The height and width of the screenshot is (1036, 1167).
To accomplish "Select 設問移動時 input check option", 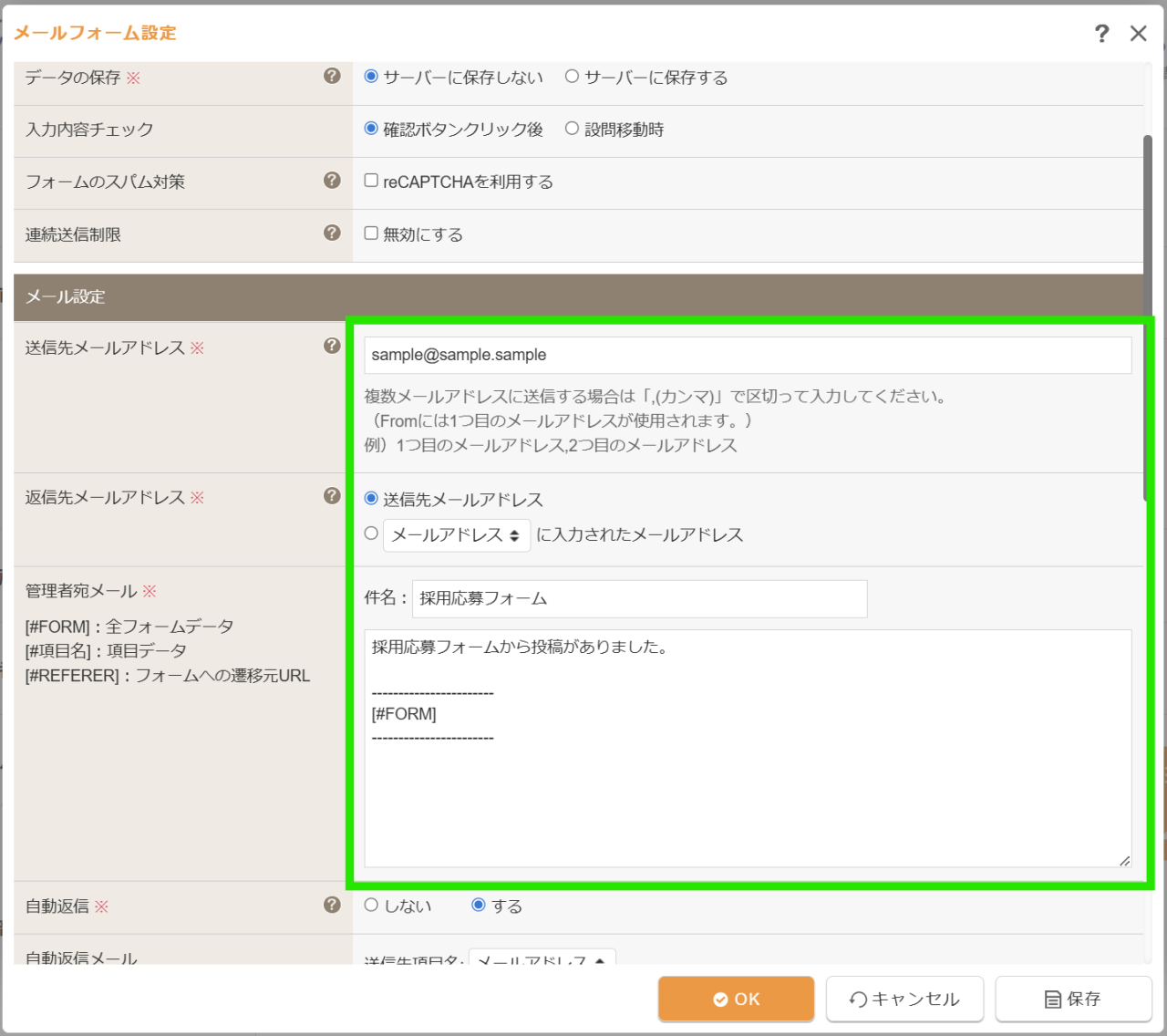I will click(x=572, y=129).
